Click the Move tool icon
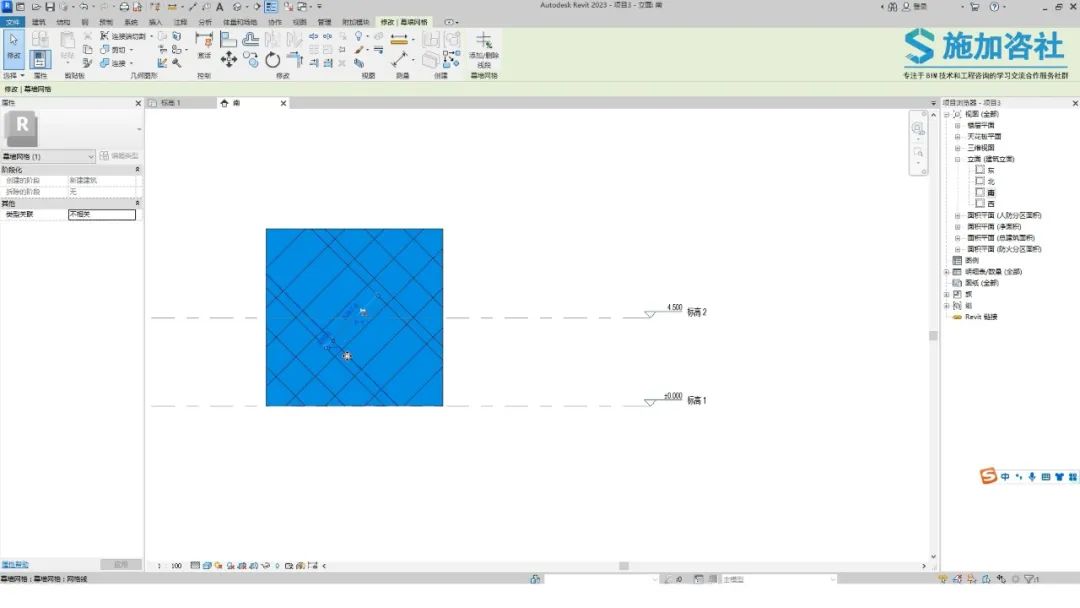The image size is (1080, 608). pos(229,60)
